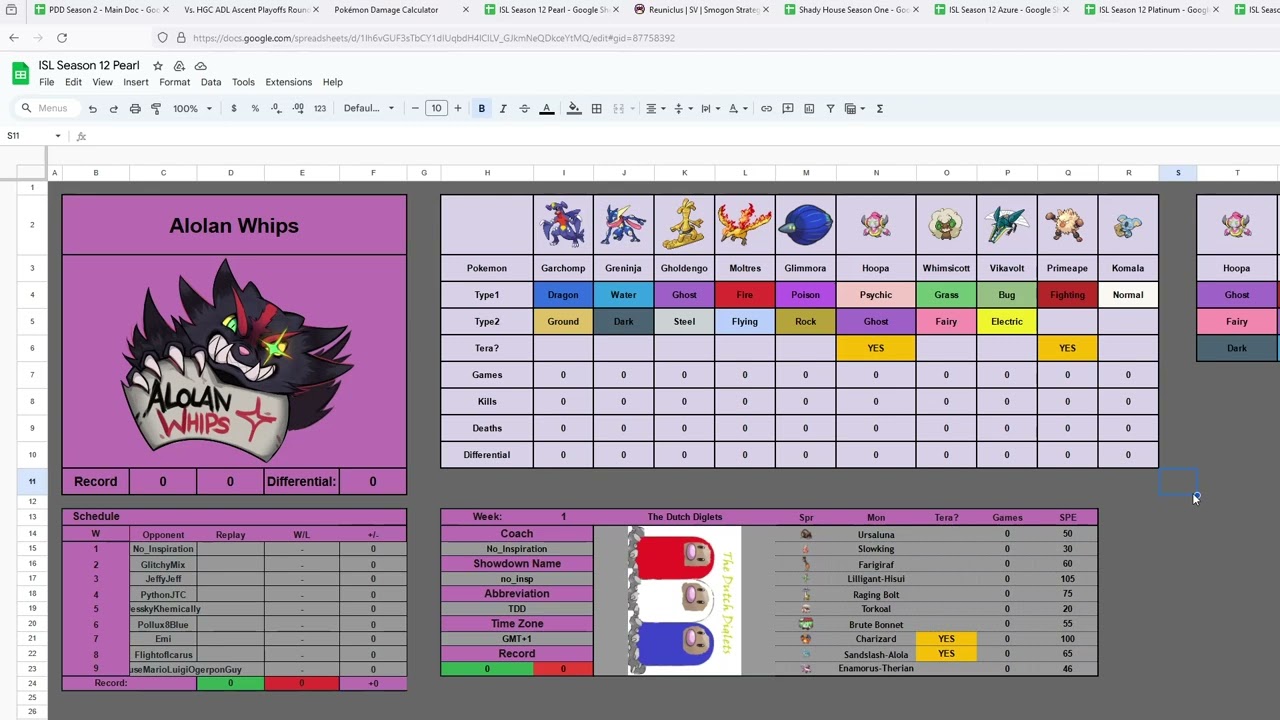Click the Create a filter icon
Screen dimensions: 1280x720
pos(830,108)
